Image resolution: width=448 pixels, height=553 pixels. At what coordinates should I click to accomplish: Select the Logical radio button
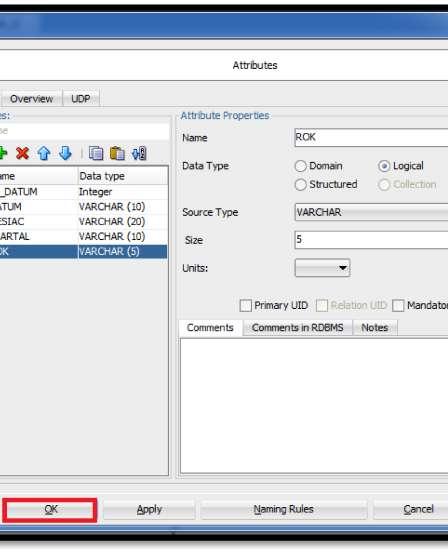(384, 166)
